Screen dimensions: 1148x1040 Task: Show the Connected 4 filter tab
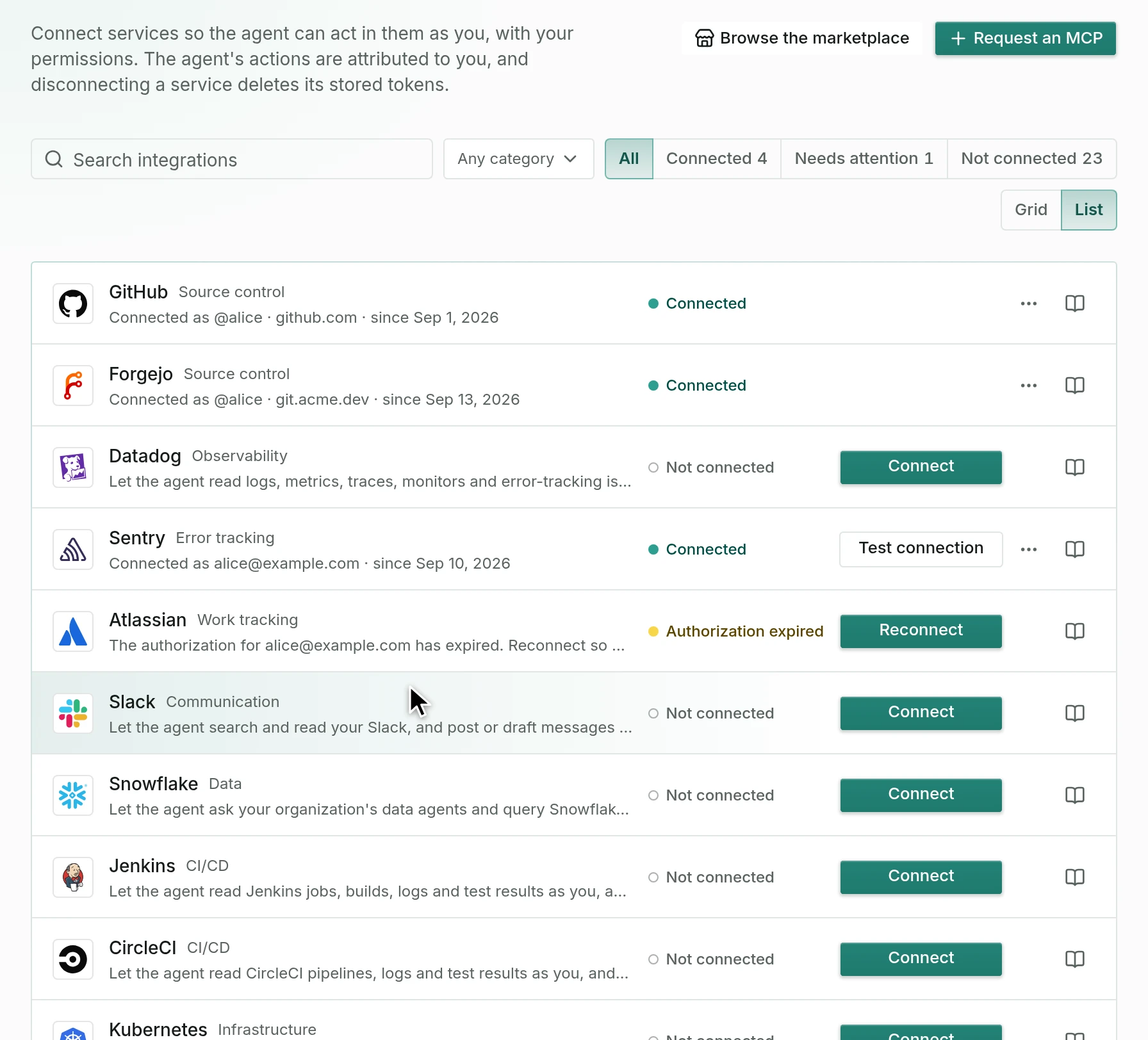pyautogui.click(x=716, y=159)
